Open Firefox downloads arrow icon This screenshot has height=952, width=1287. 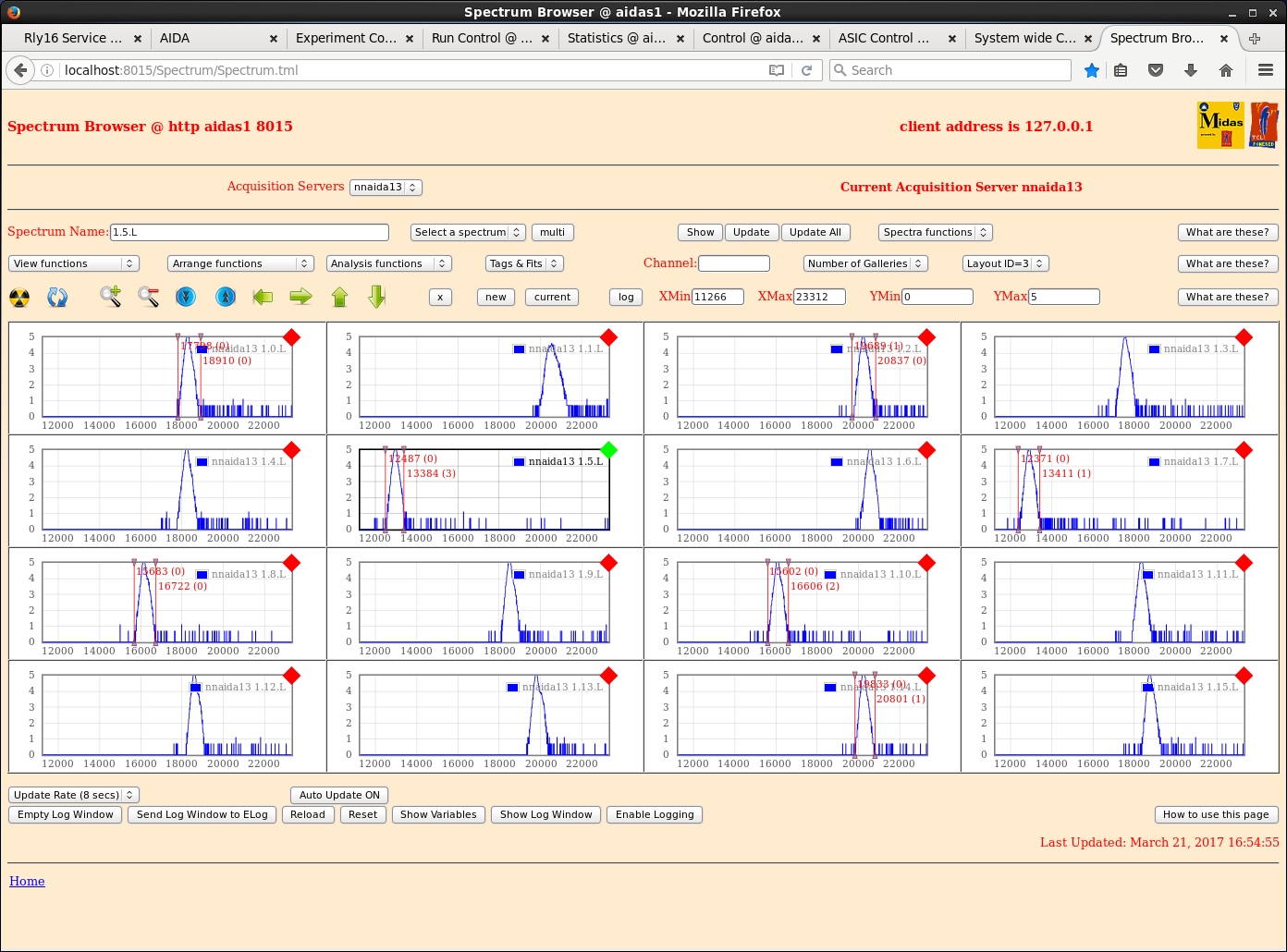tap(1191, 70)
